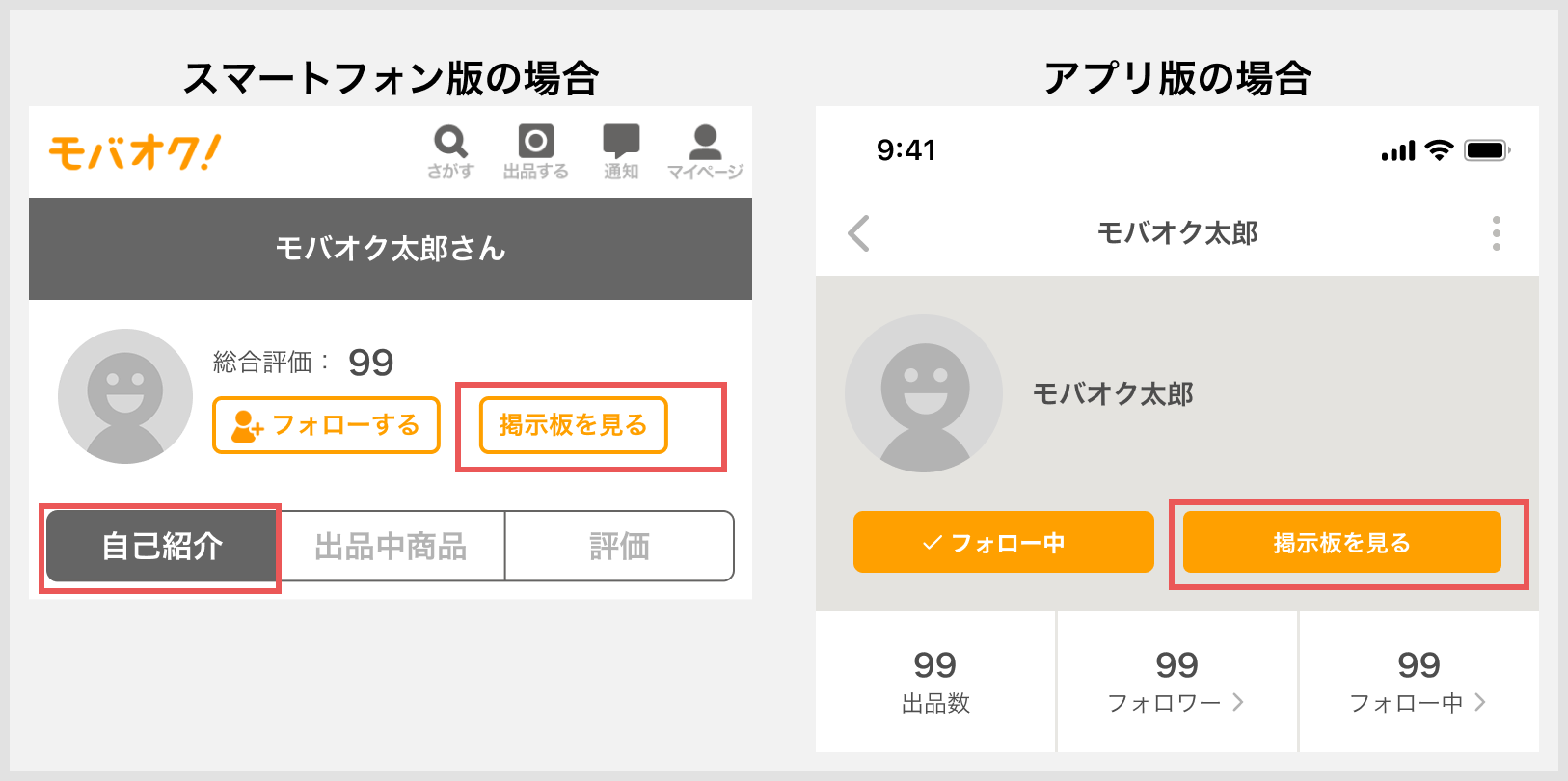This screenshot has width=1568, height=781.
Task: Select the 自己紹介 tab
Action: 162,546
